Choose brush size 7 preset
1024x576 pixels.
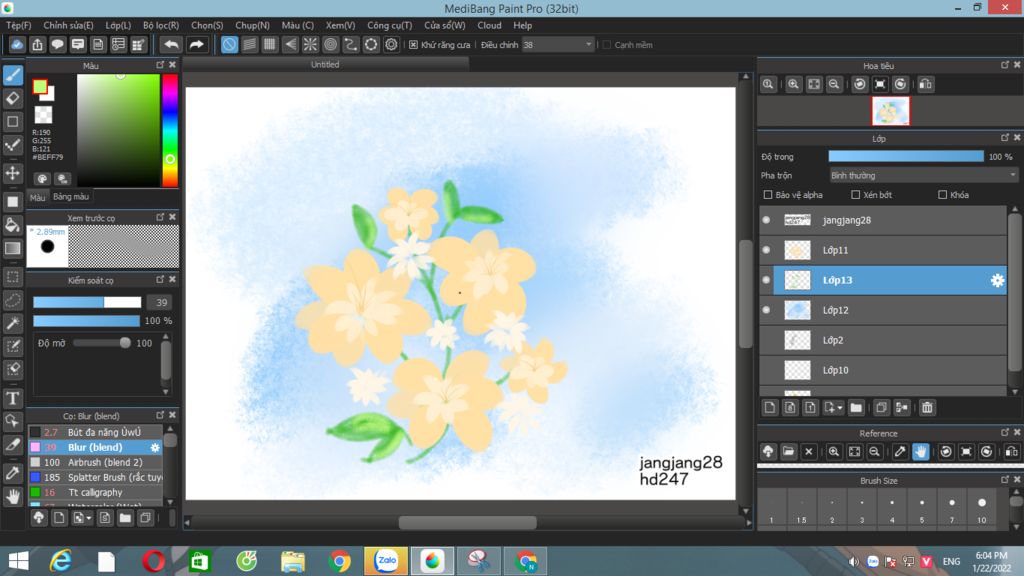coord(952,509)
